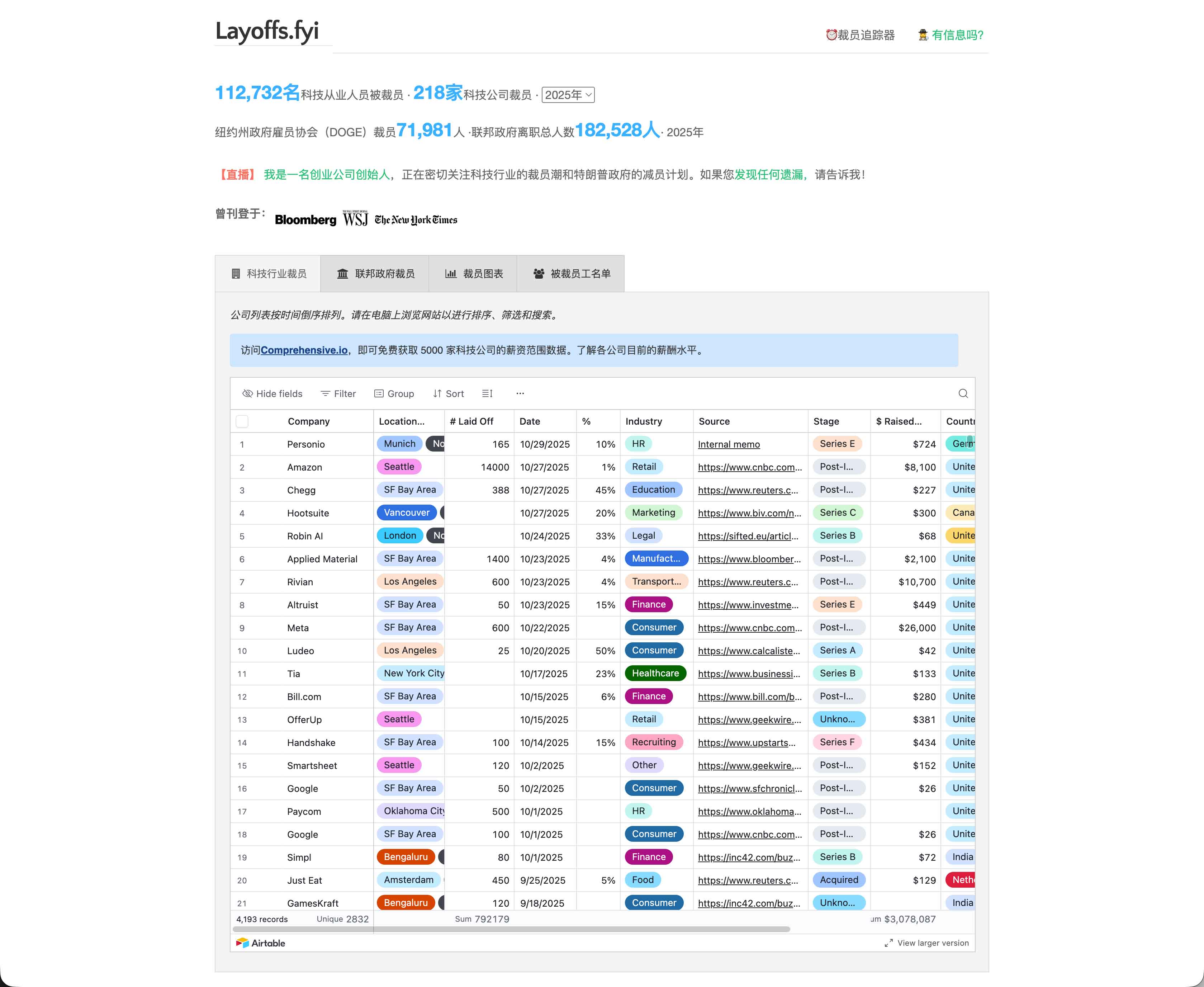Screen dimensions: 1204x987
Task: Click the Sort toolbar button
Action: 448,393
